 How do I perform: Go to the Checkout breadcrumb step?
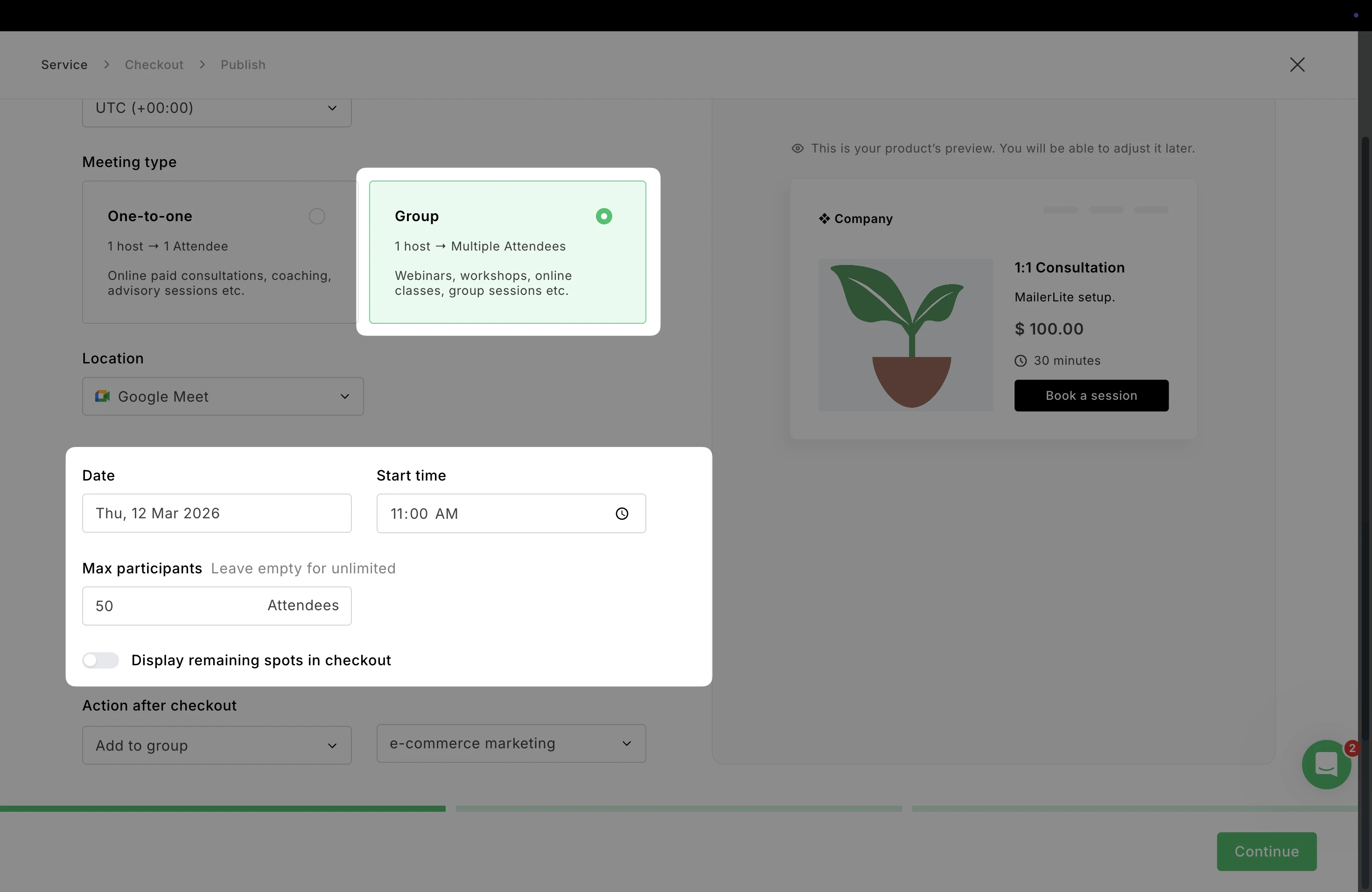154,64
